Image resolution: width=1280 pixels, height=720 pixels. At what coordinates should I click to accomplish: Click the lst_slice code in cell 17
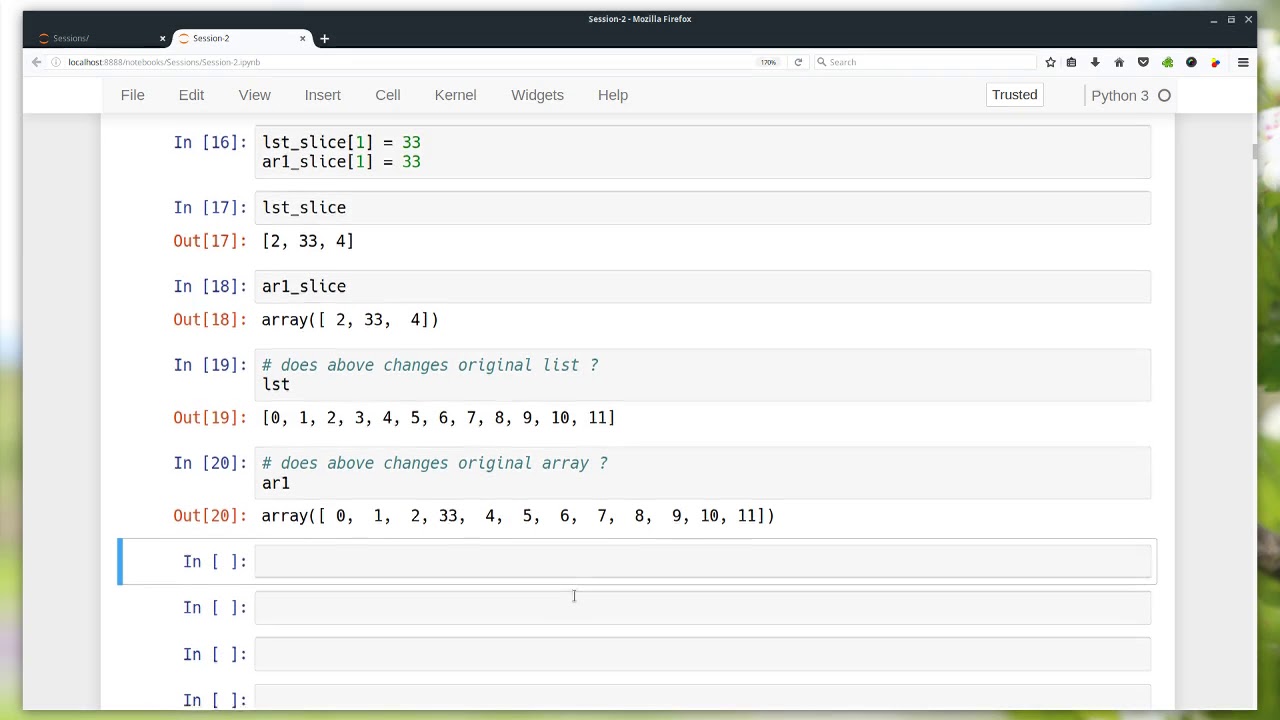point(304,208)
